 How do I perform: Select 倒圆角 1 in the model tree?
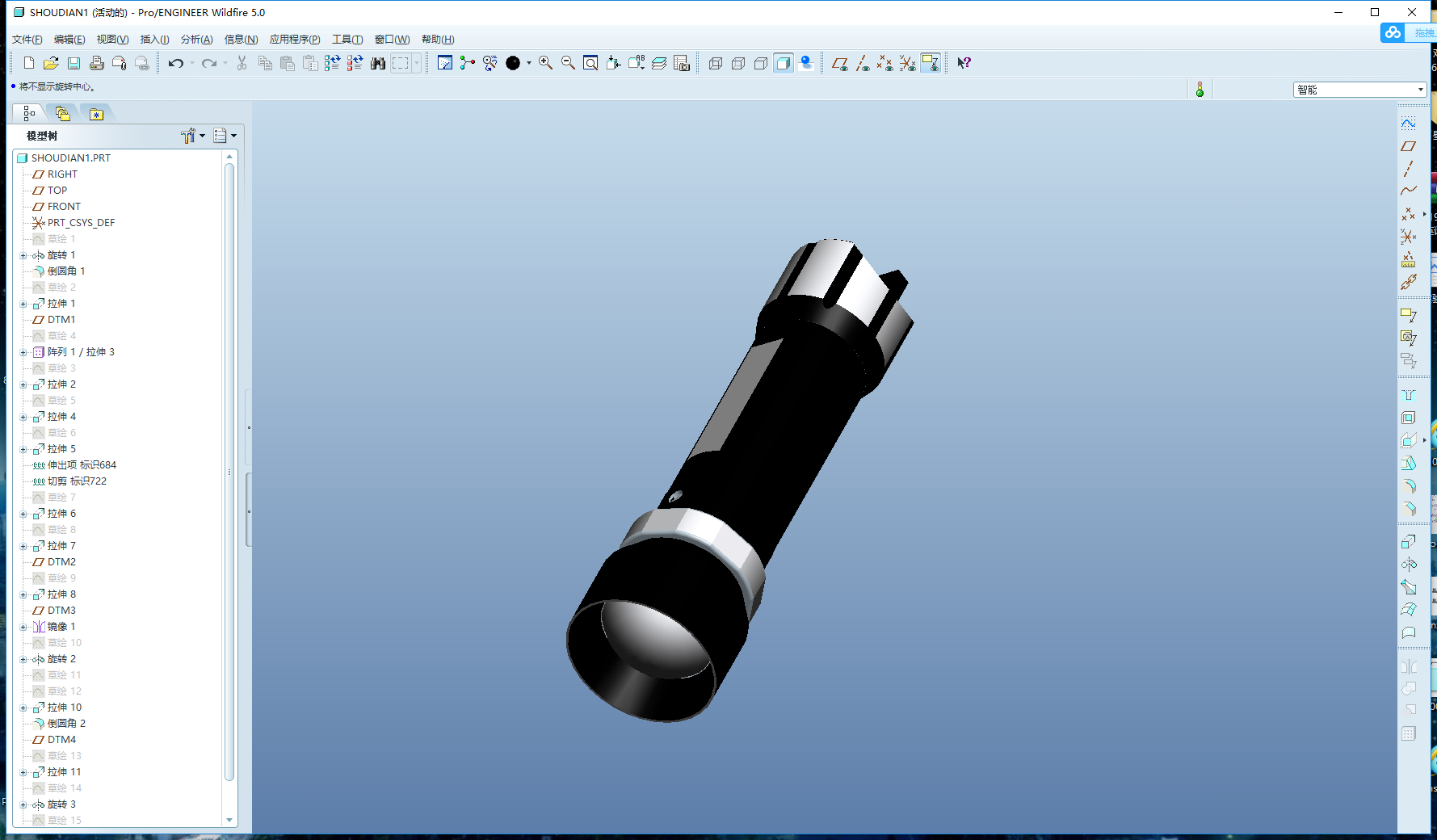65,271
